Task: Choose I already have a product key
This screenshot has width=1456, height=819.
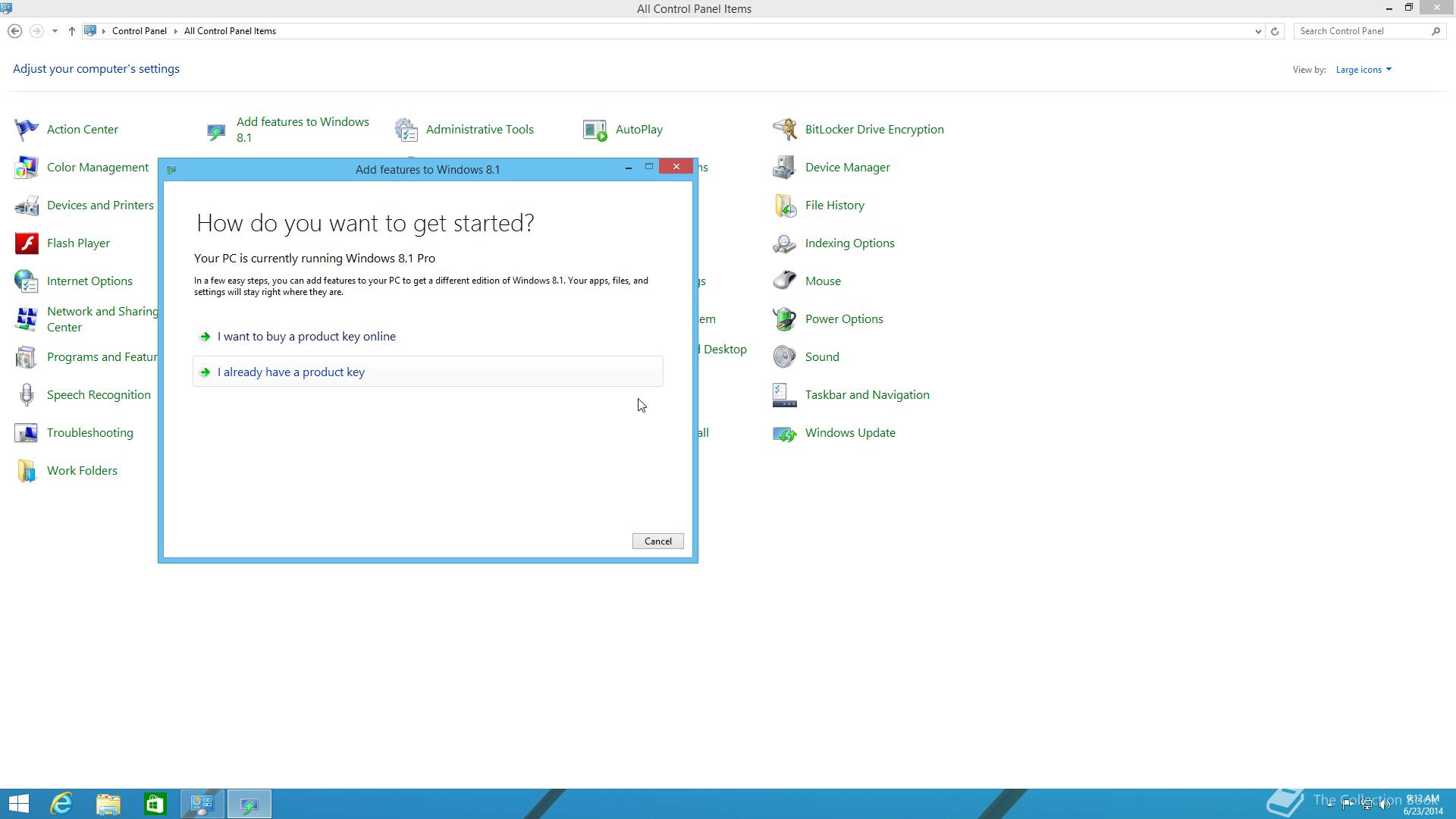Action: tap(428, 372)
